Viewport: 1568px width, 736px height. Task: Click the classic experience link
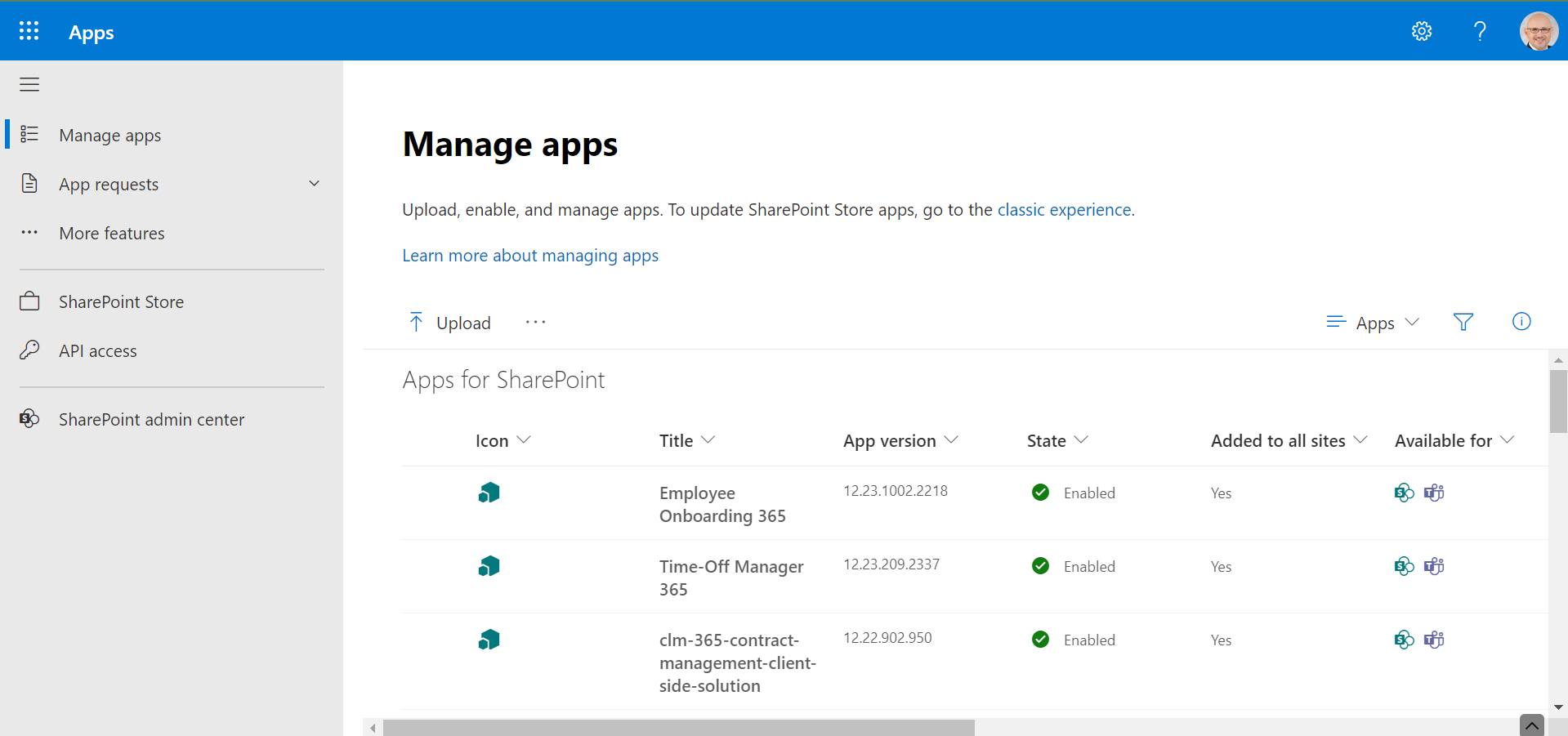tap(1064, 210)
